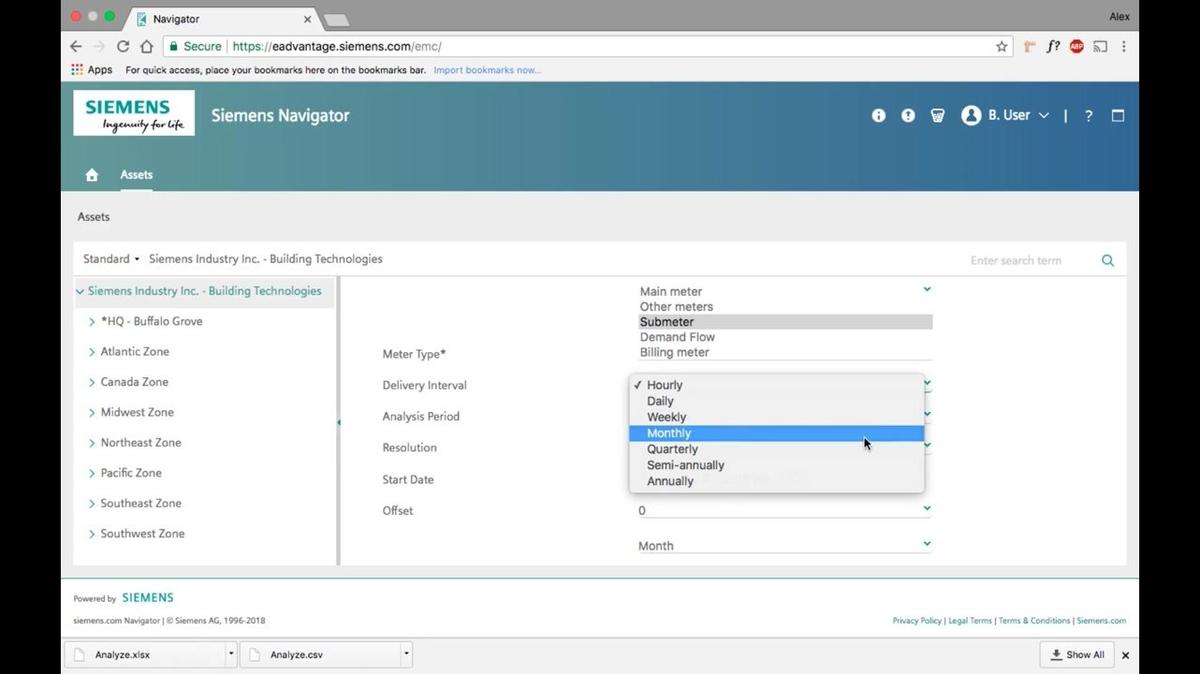The width and height of the screenshot is (1200, 674).
Task: Click the alert exclamation icon in header
Action: 908,116
